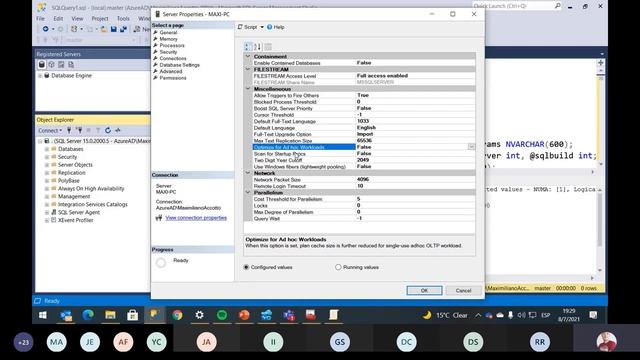Open Google Chrome from taskbar
The height and width of the screenshot is (360, 640).
click(x=177, y=315)
